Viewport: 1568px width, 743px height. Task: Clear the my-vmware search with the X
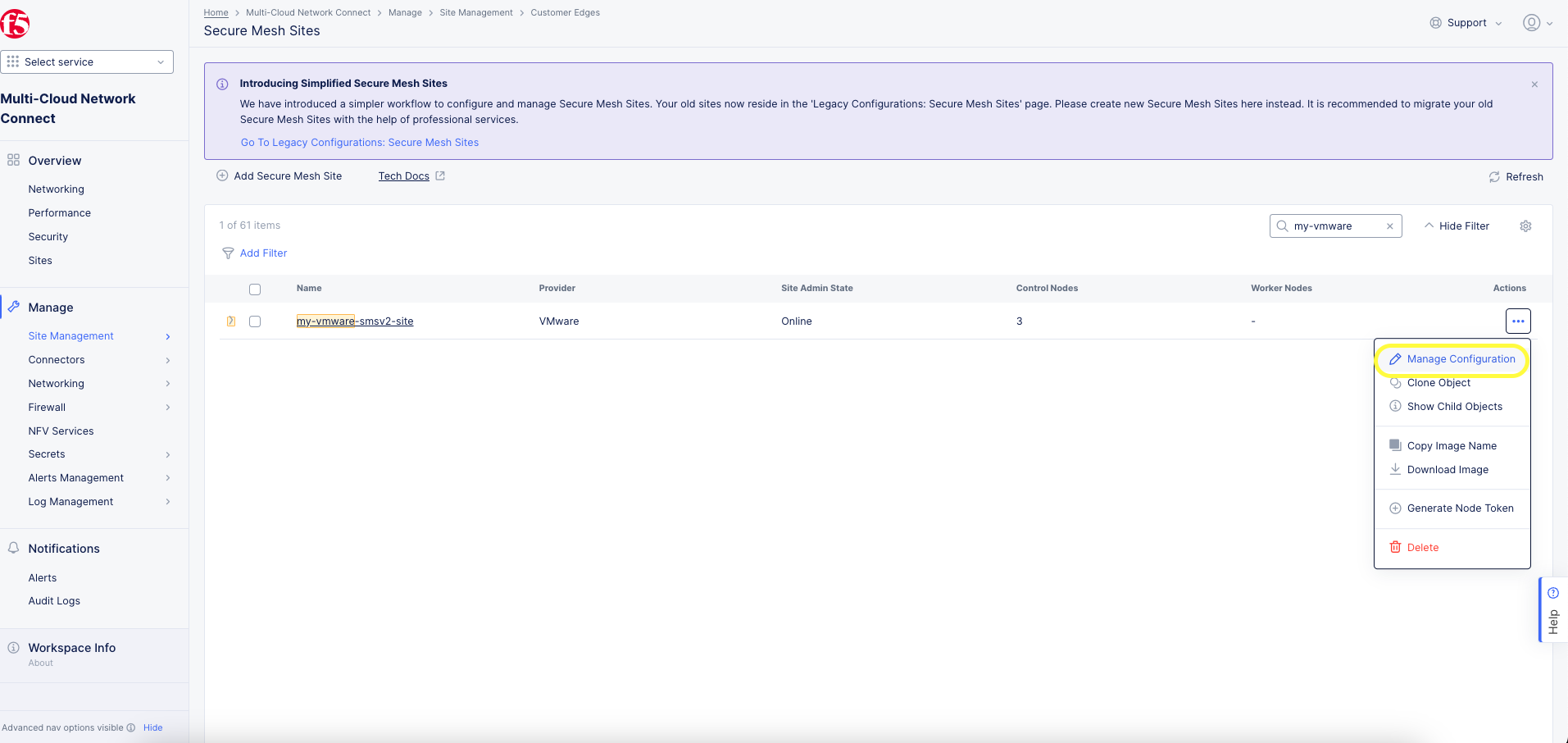click(1389, 226)
